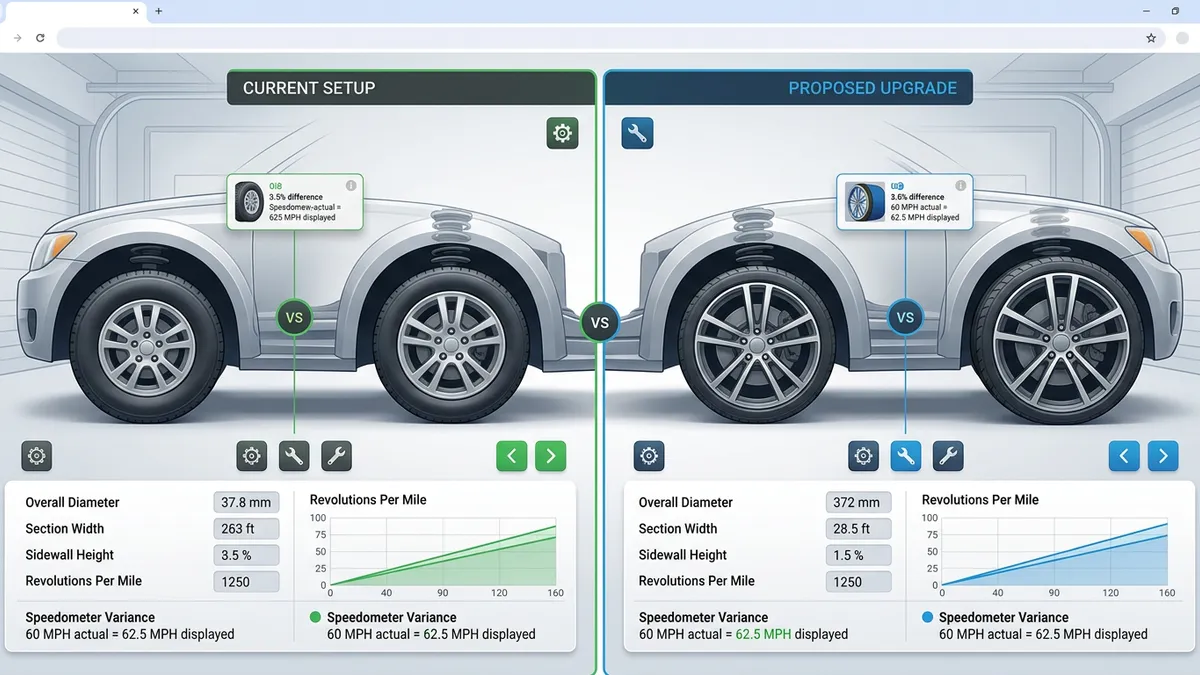1200x675 pixels.
Task: Click the Overall Diameter 372 mm input field
Action: (x=858, y=502)
